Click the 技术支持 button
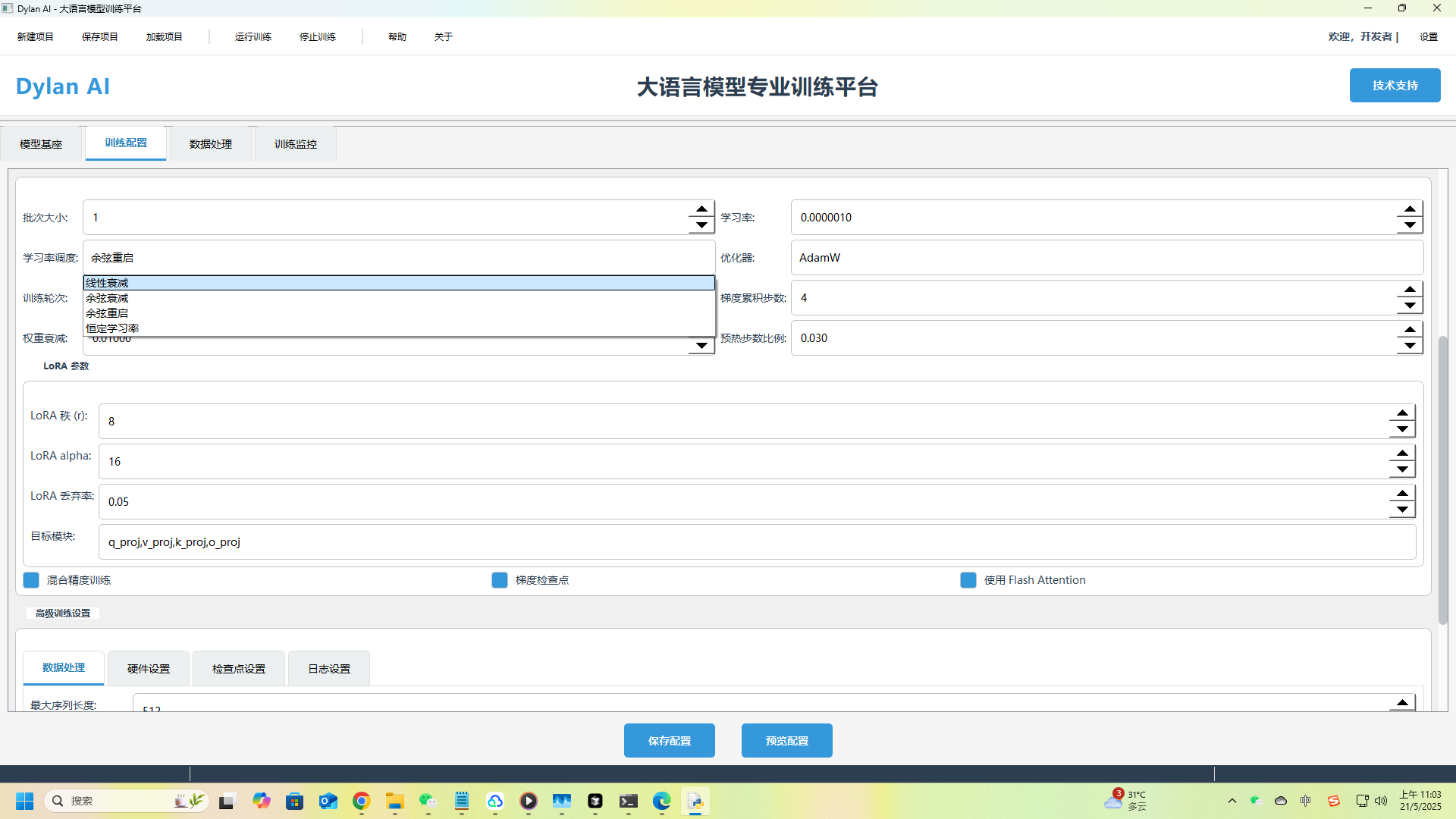The height and width of the screenshot is (819, 1456). click(x=1395, y=86)
